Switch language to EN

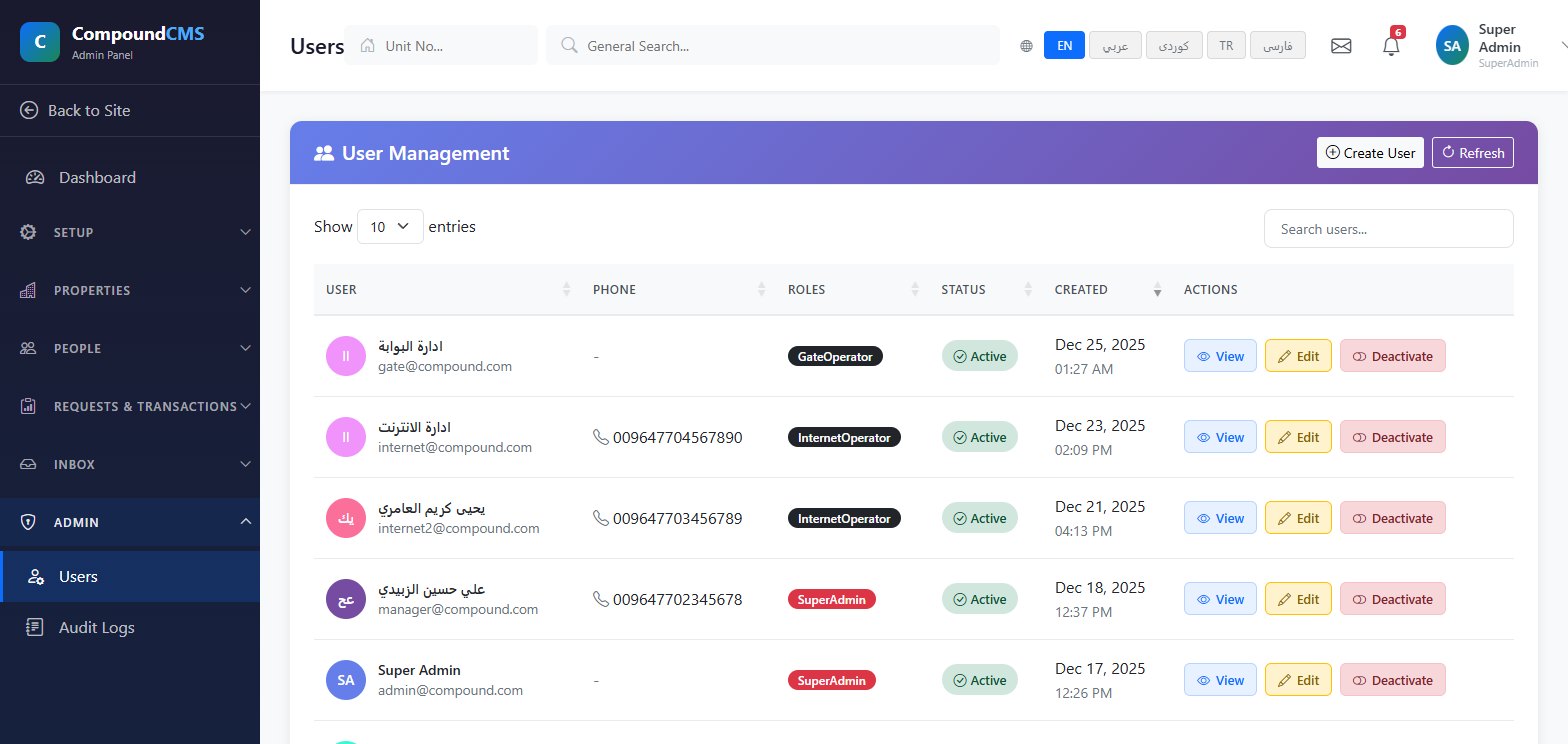(x=1064, y=46)
